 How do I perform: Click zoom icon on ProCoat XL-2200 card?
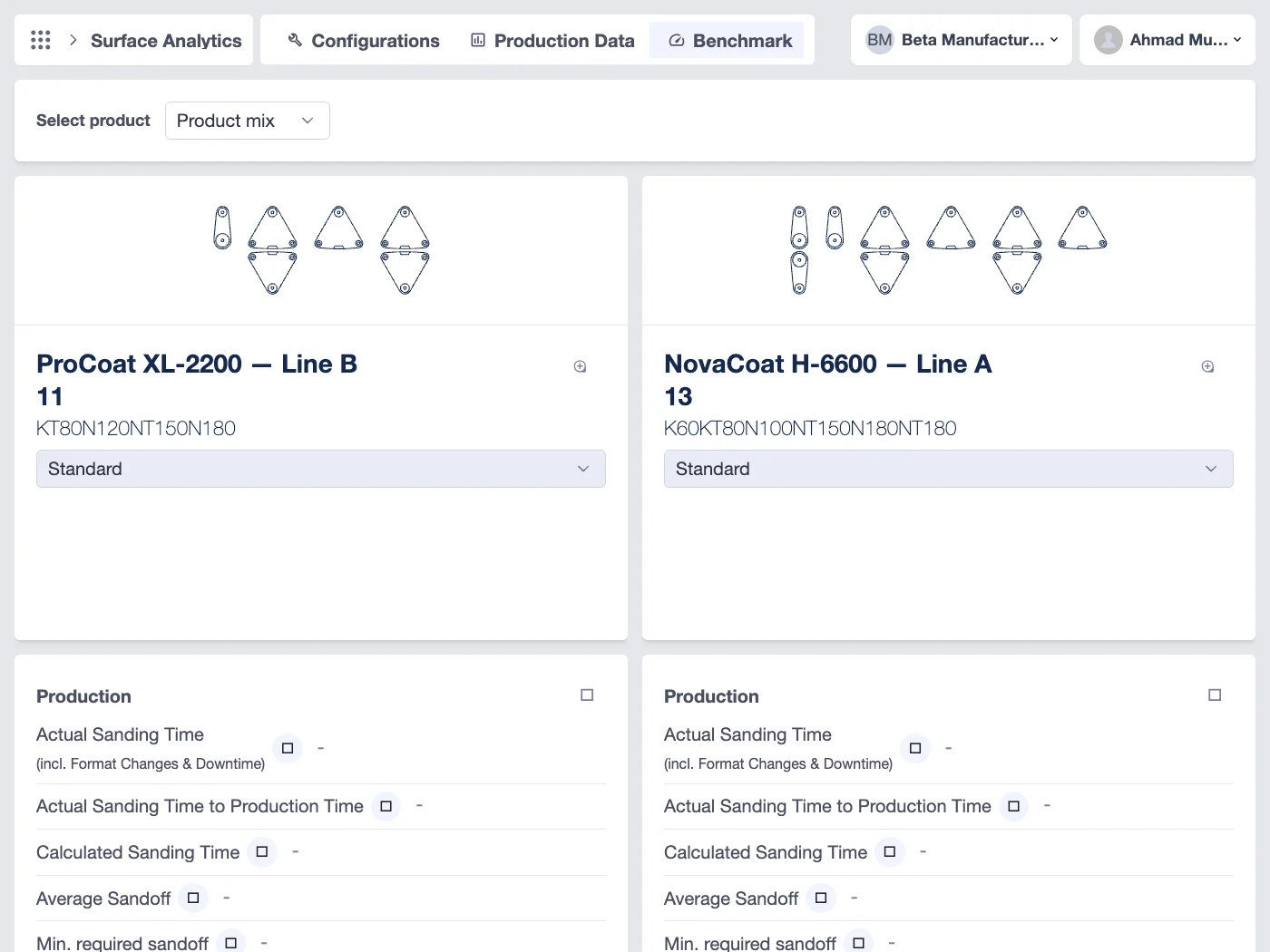pos(581,366)
